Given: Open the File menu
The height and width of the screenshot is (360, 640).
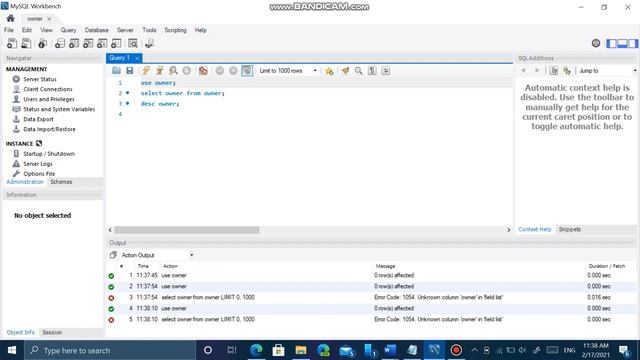Looking at the screenshot, I should (x=9, y=30).
